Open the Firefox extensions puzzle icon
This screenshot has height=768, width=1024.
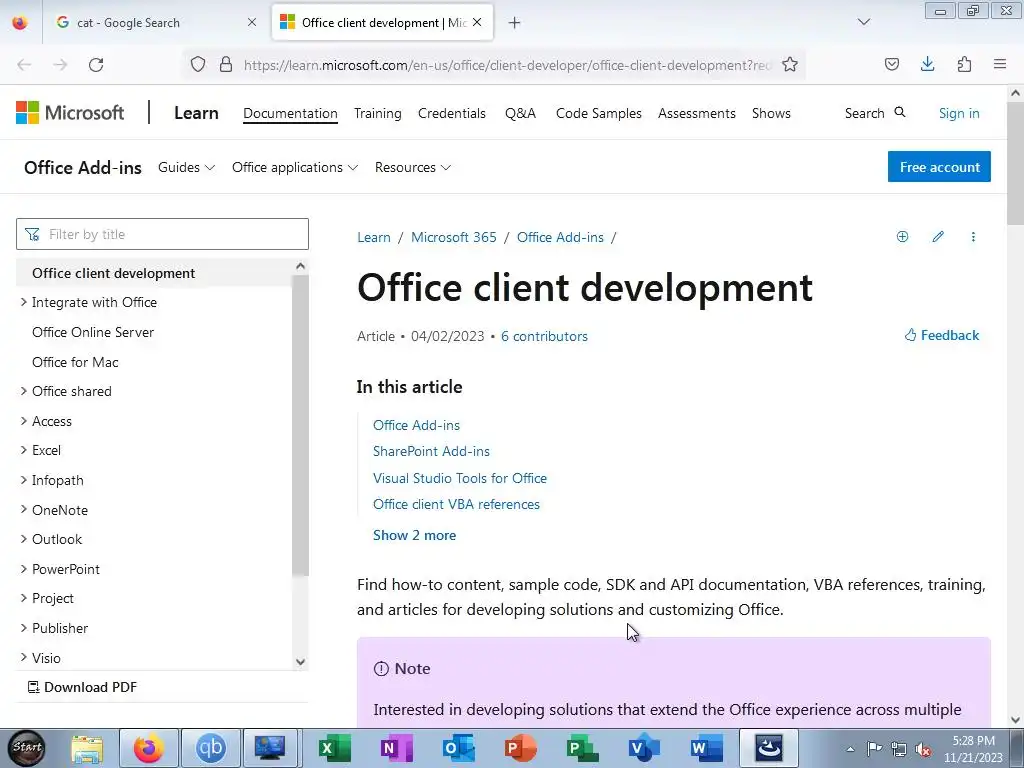[964, 64]
